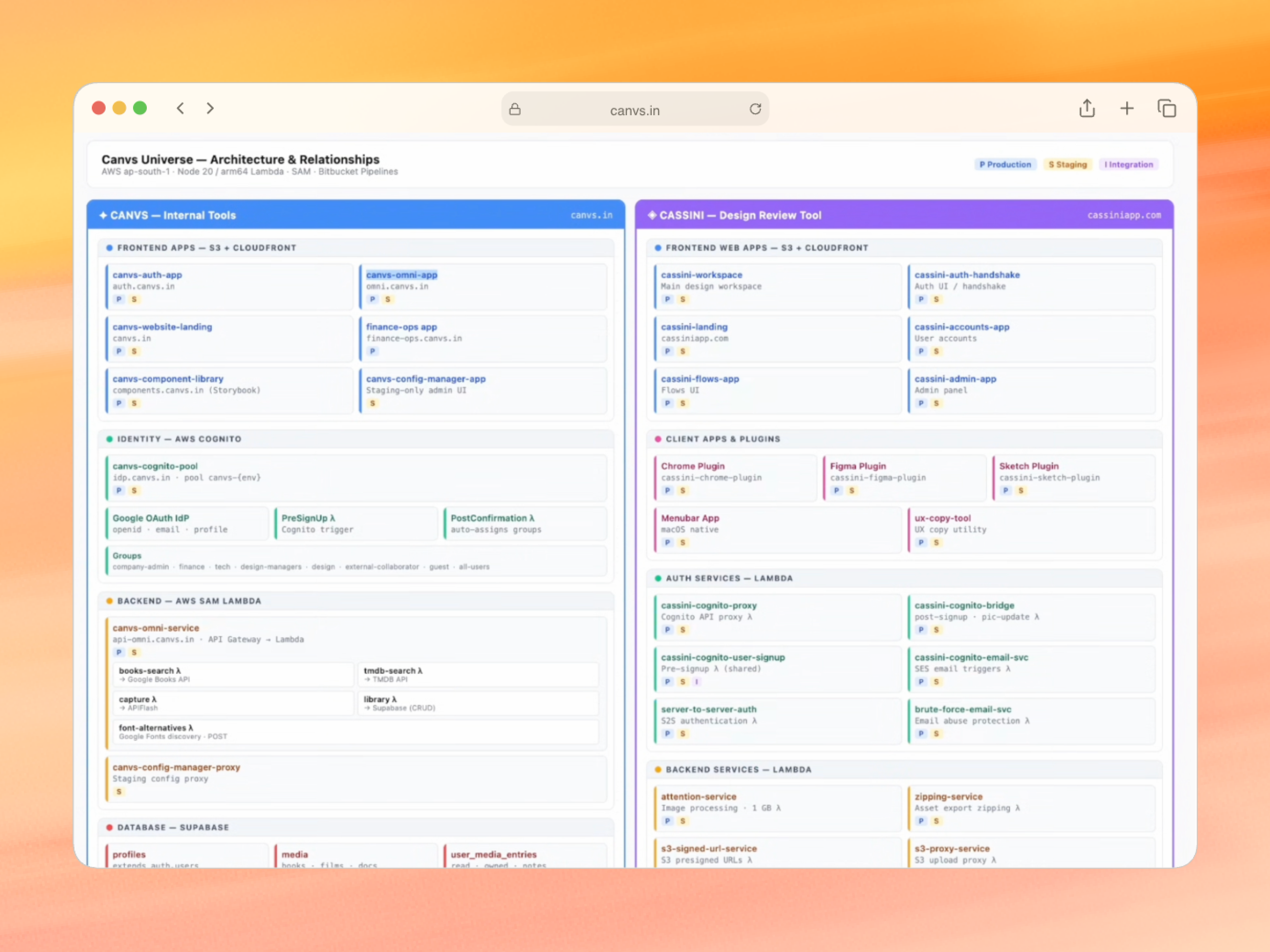Select the cassini-auth-handshake card

1032,287
